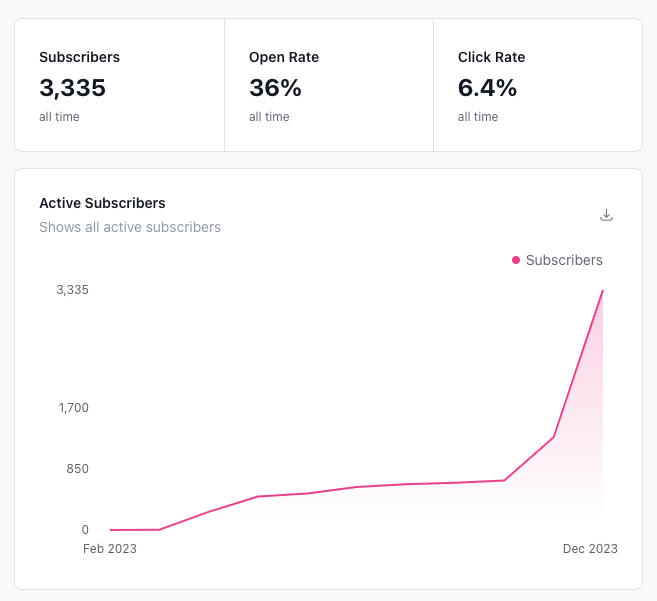Screen dimensions: 657x601
Task: Select the Open Rate stat card title
Action: [x=283, y=57]
